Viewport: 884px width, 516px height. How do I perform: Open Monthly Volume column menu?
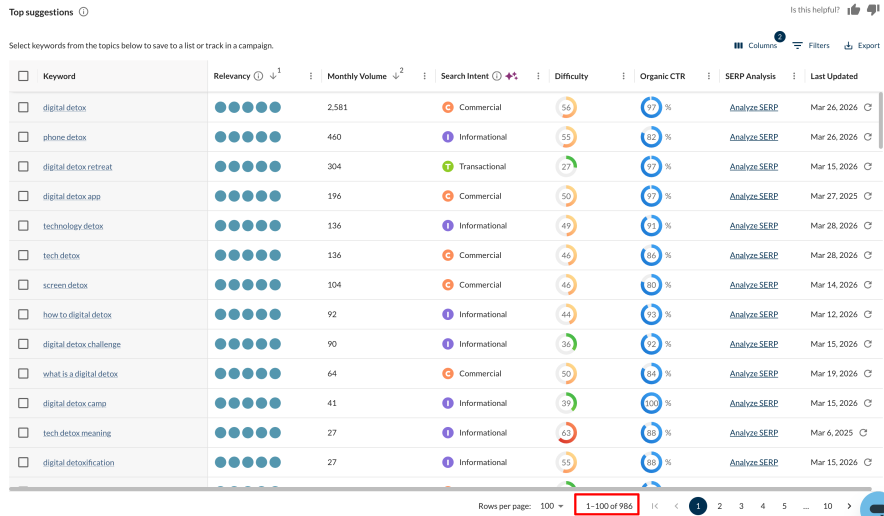pyautogui.click(x=425, y=76)
